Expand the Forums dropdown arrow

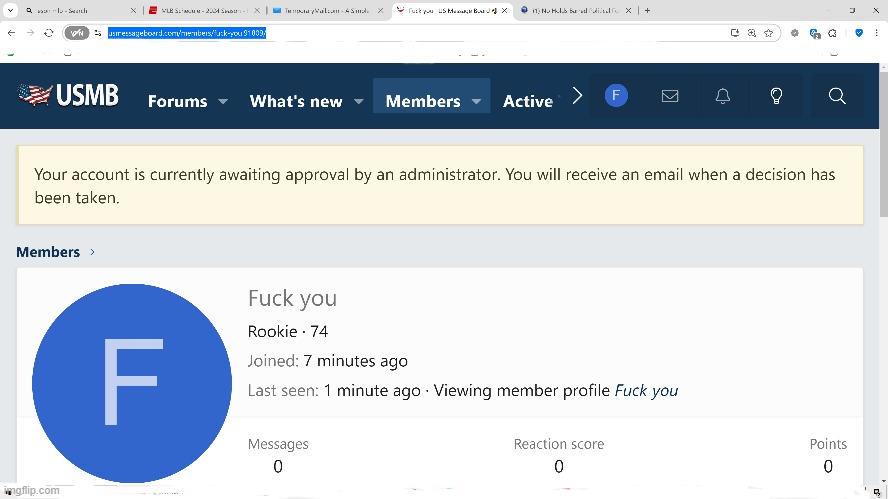click(223, 102)
